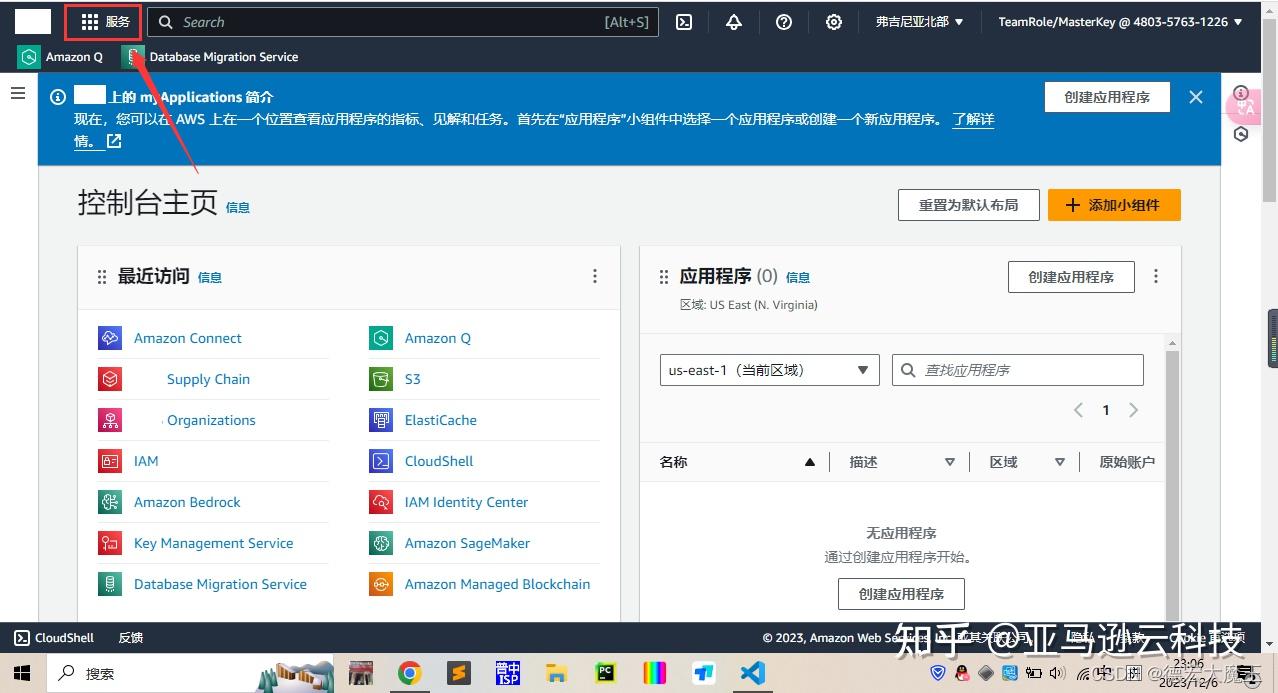Image resolution: width=1278 pixels, height=693 pixels.
Task: Open Google Chrome from the taskbar
Action: (x=409, y=673)
